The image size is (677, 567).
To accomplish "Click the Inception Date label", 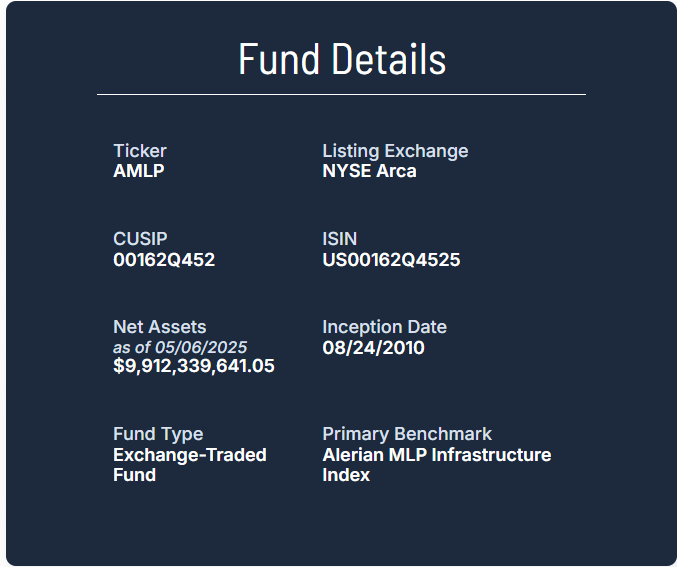I will (384, 327).
